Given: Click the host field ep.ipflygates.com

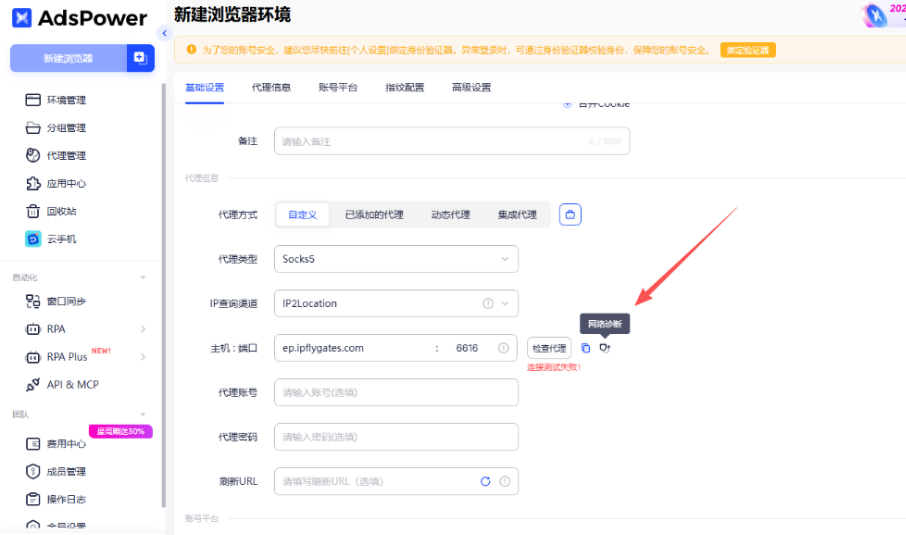Looking at the screenshot, I should pos(354,348).
